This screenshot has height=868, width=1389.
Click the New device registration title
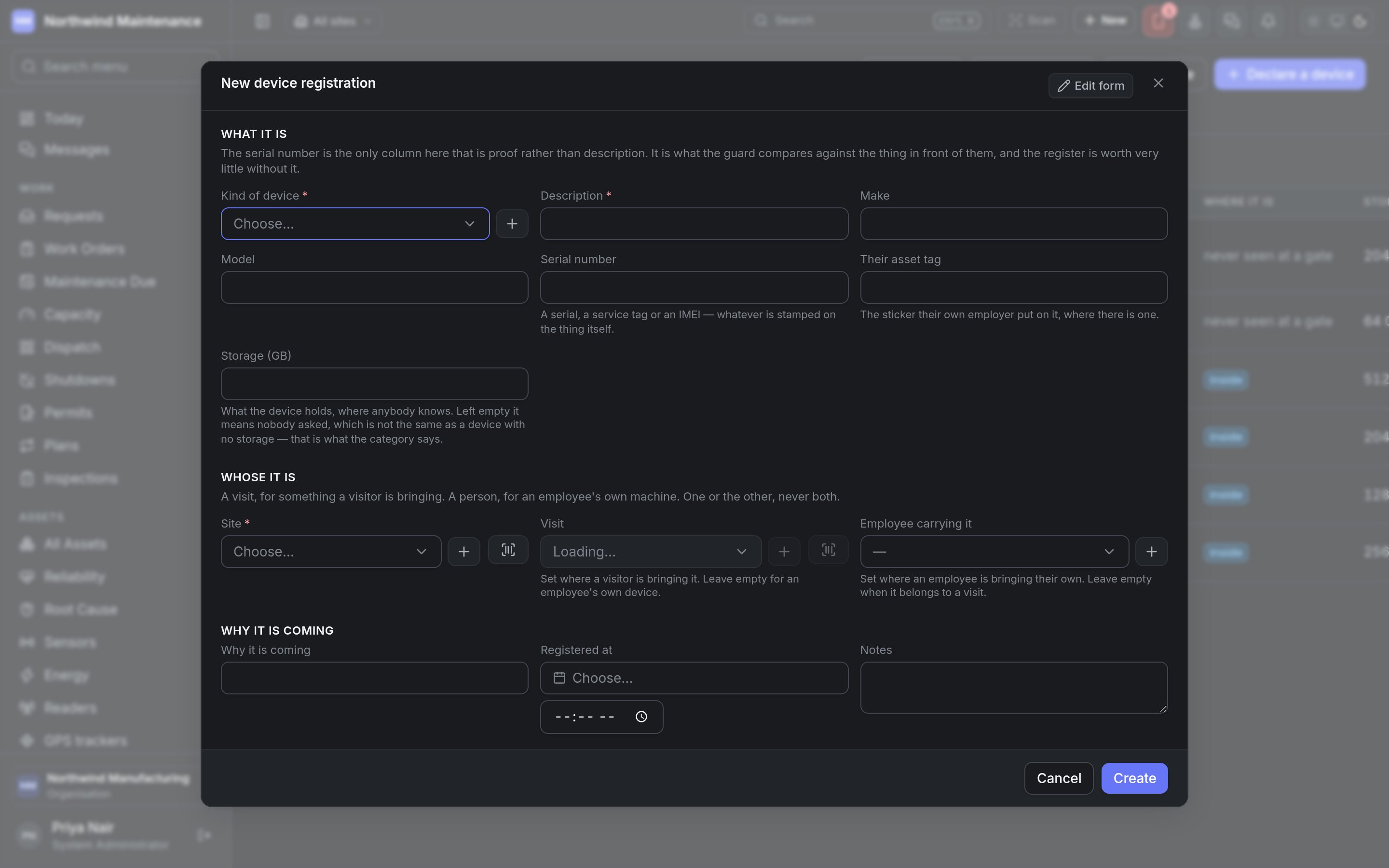pos(299,83)
